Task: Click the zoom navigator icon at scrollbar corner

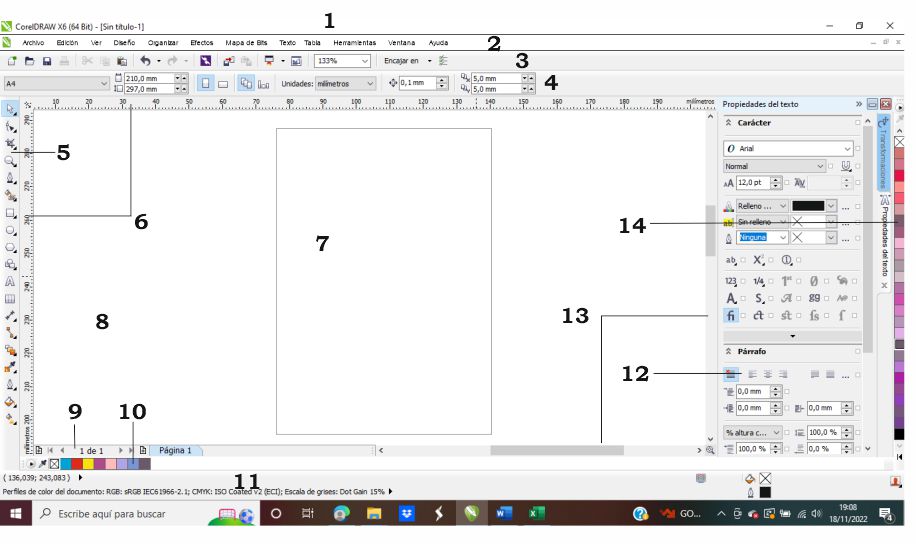Action: [x=710, y=451]
